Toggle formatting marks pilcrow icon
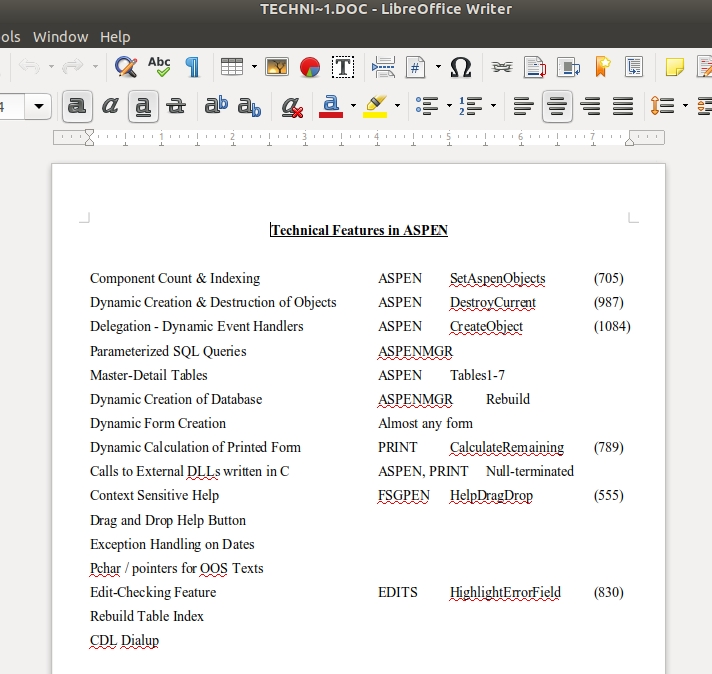 (x=193, y=67)
